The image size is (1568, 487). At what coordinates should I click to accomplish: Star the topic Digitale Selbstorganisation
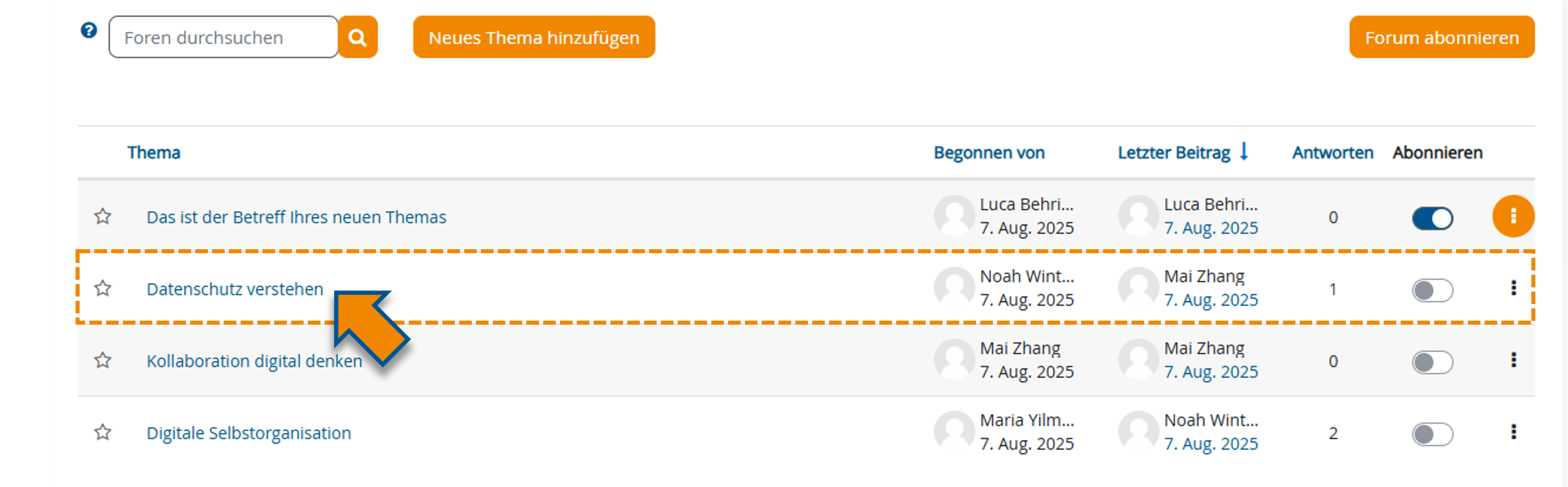point(102,432)
